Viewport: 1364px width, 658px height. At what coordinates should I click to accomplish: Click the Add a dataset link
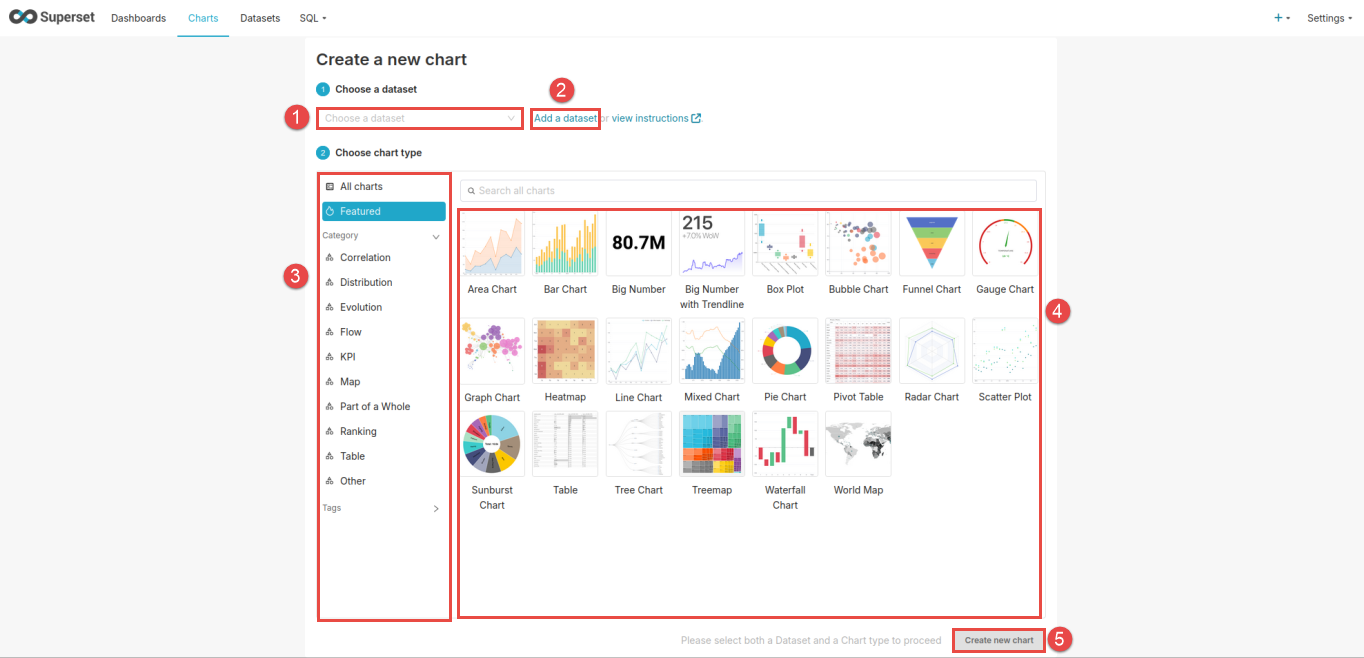(x=565, y=118)
